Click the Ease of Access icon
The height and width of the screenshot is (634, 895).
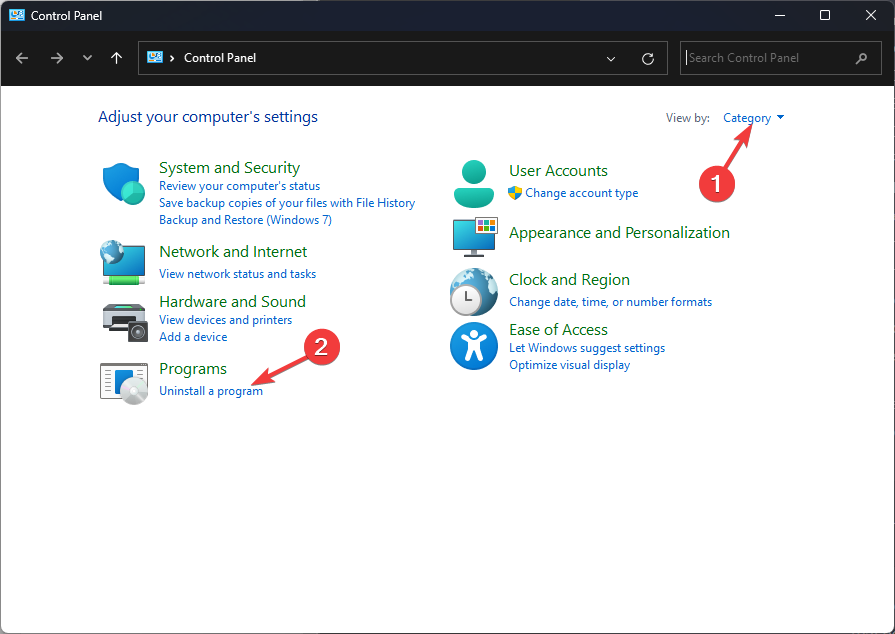474,346
